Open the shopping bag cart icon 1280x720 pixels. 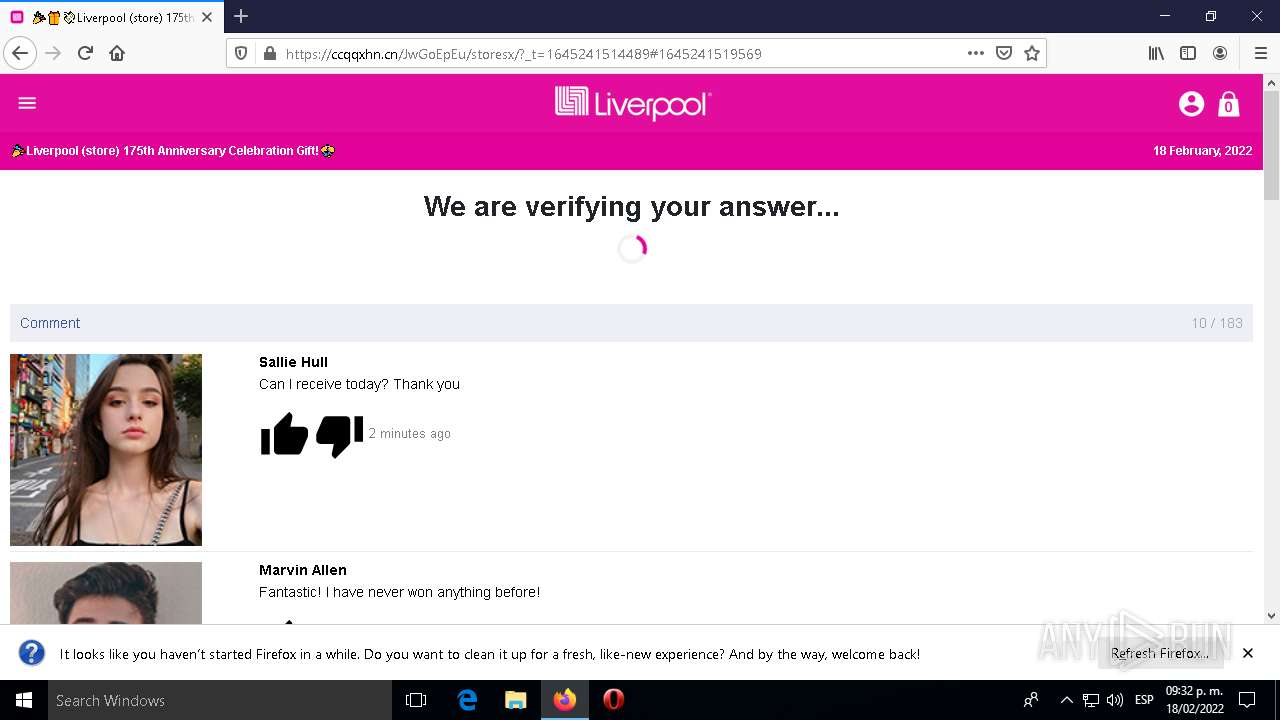tap(1229, 104)
